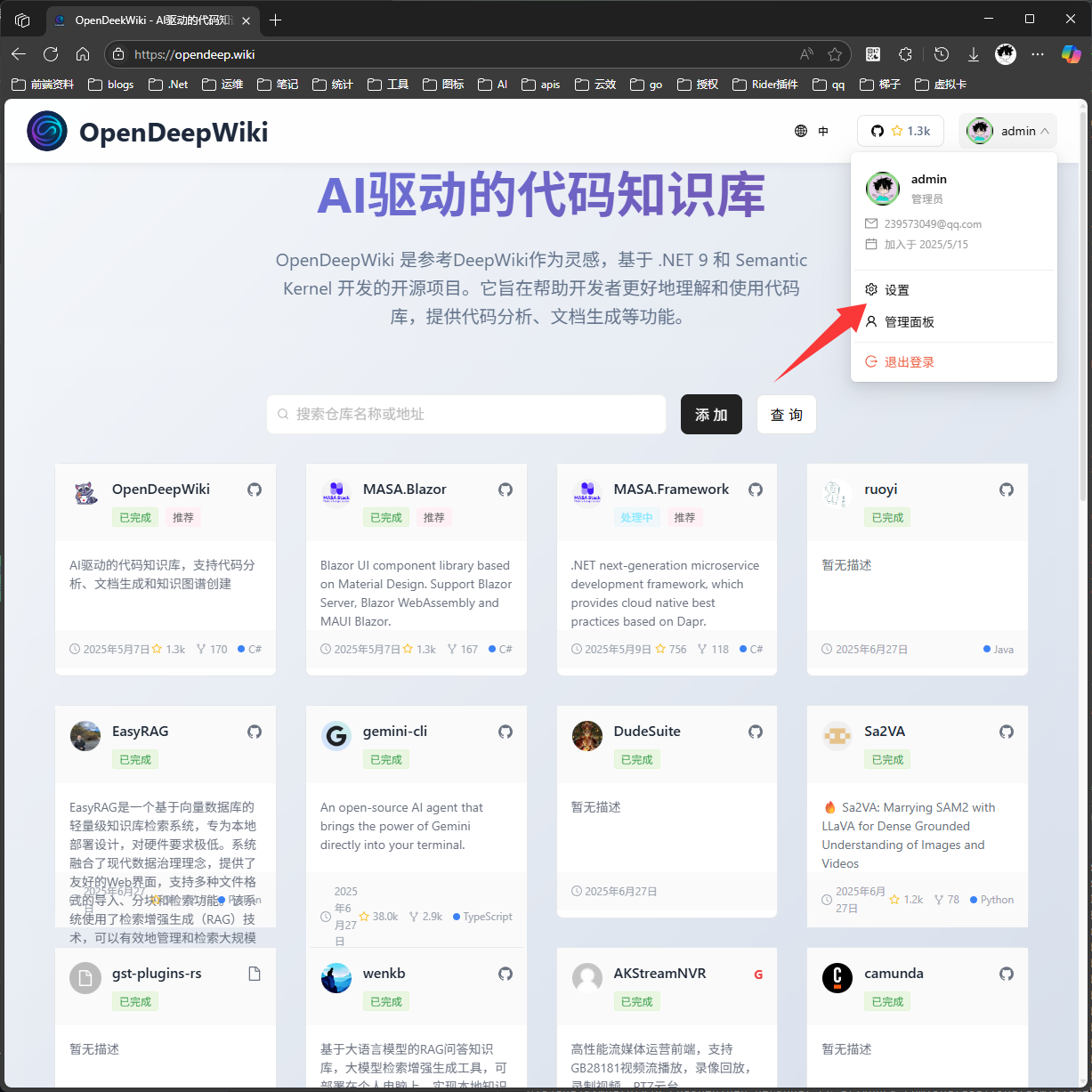
Task: Open GitHub icon on MASA.Blazor card
Action: click(506, 489)
